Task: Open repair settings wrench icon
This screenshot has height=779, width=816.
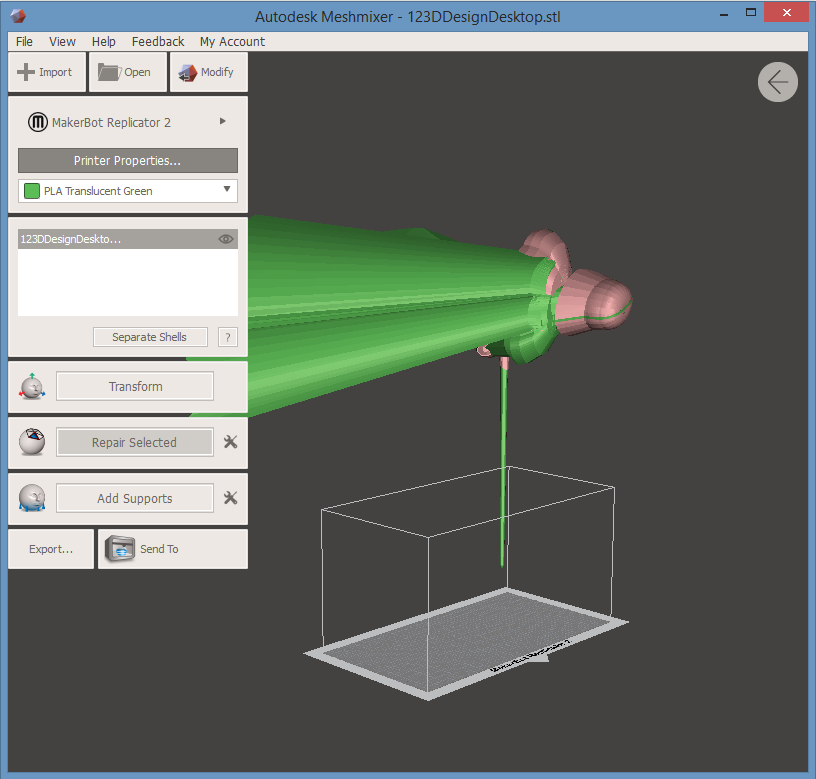Action: pyautogui.click(x=230, y=442)
